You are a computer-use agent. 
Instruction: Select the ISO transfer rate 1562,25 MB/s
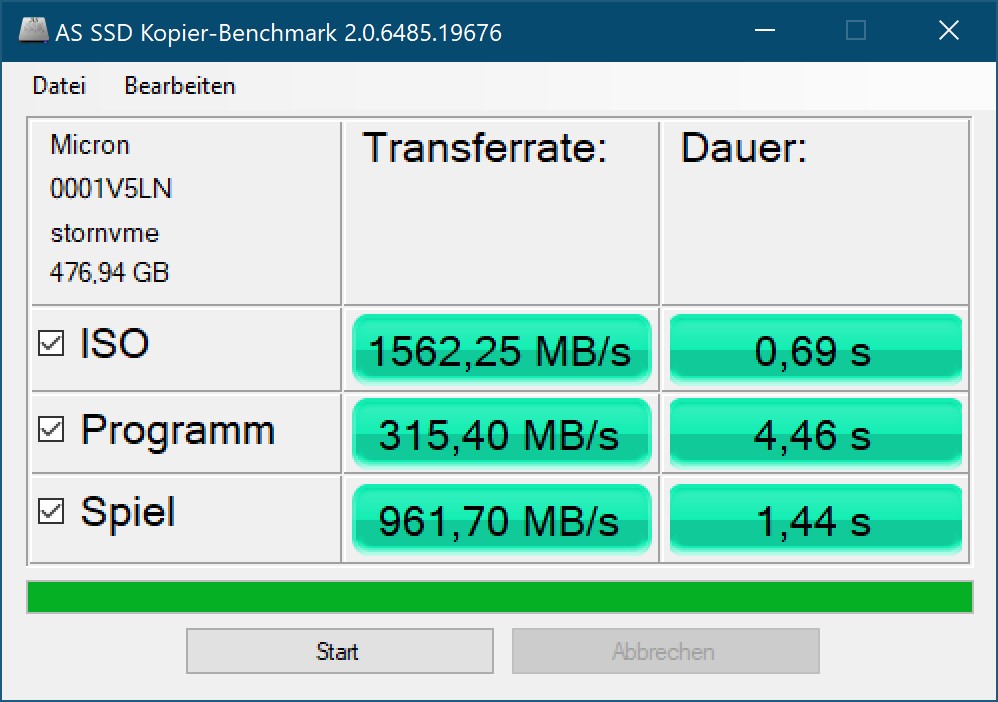click(501, 350)
